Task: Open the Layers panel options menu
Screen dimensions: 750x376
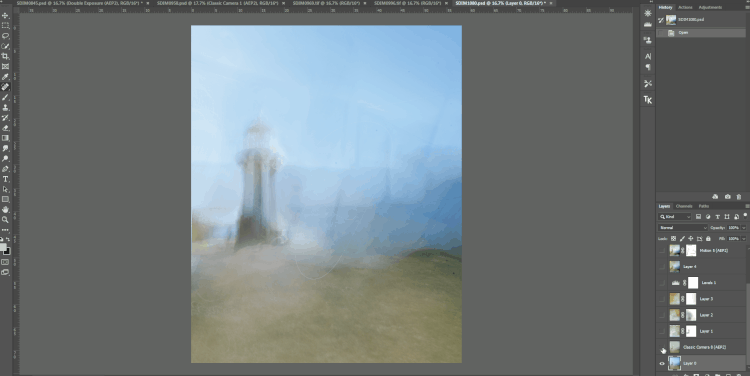Action: click(x=747, y=206)
